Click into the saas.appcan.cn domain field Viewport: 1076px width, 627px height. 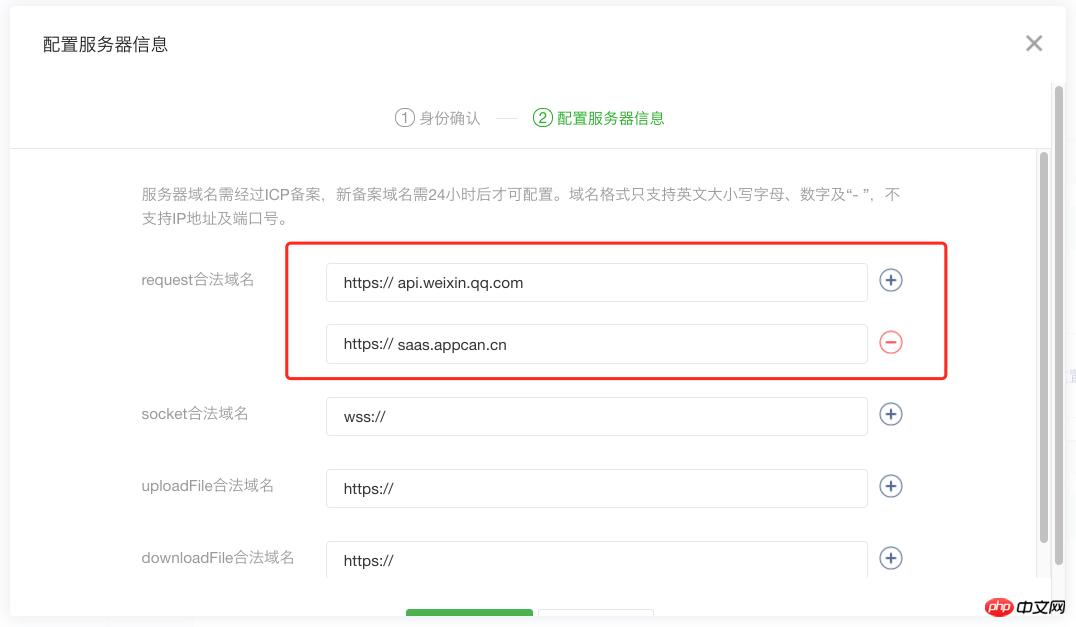pyautogui.click(x=596, y=344)
